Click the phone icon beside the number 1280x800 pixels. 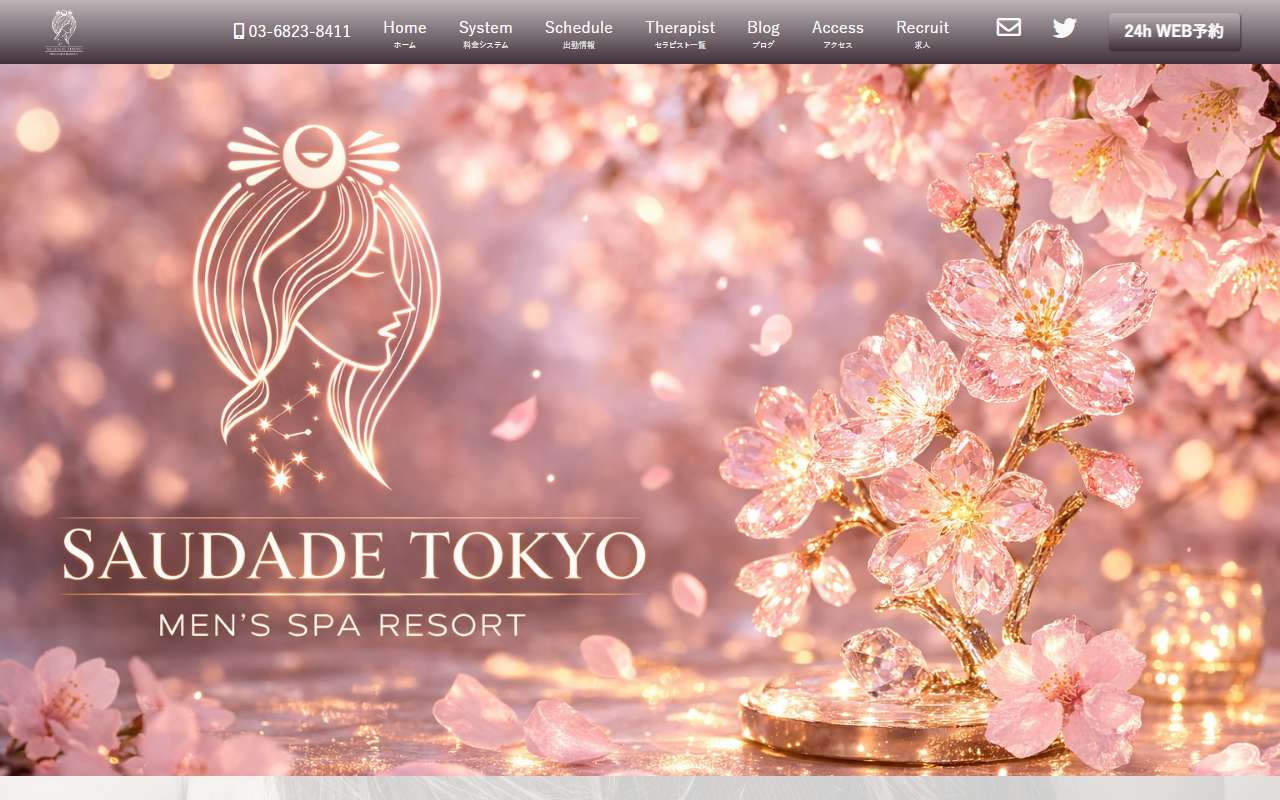pos(237,31)
